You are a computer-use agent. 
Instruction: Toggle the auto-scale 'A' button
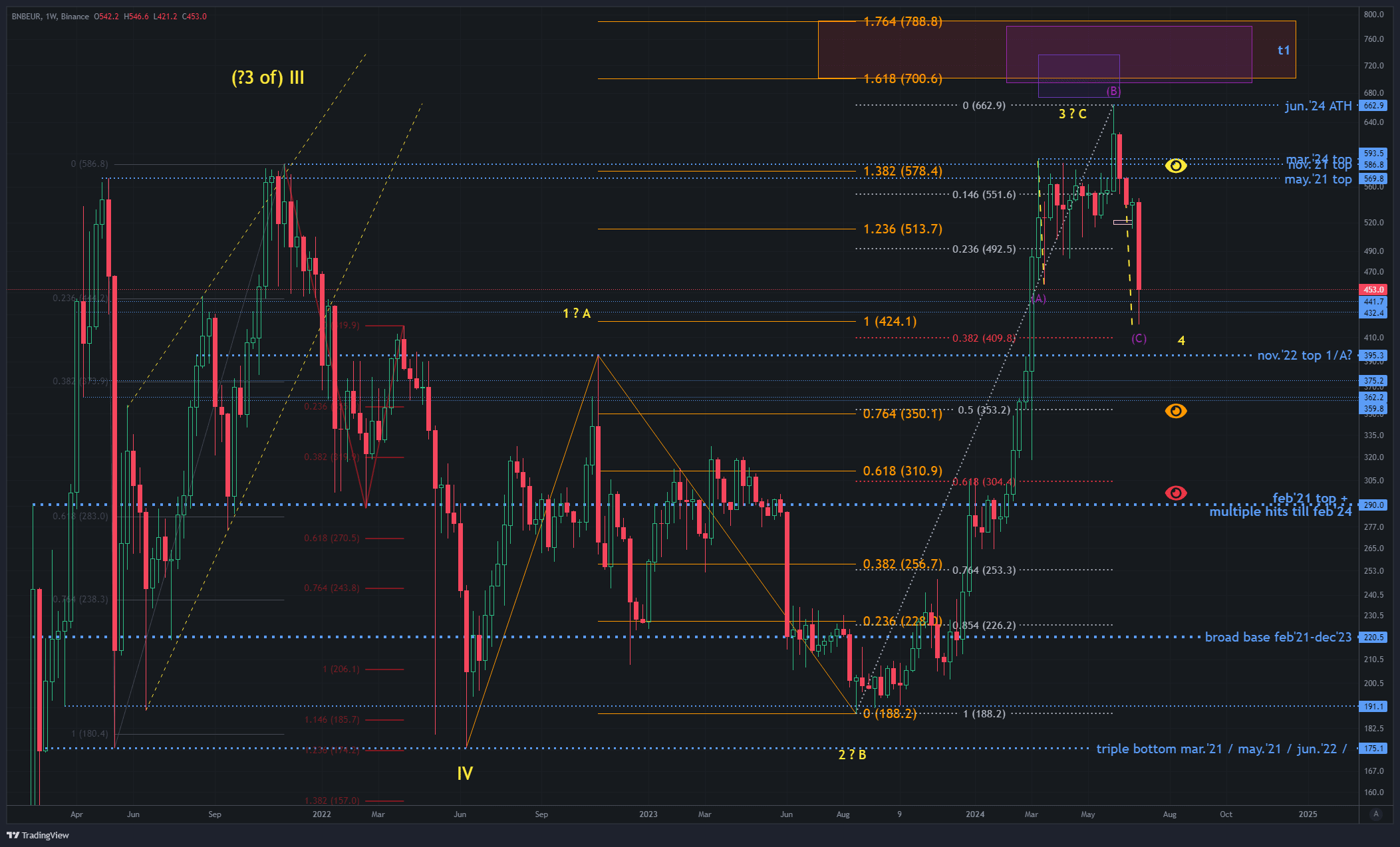pyautogui.click(x=1375, y=814)
